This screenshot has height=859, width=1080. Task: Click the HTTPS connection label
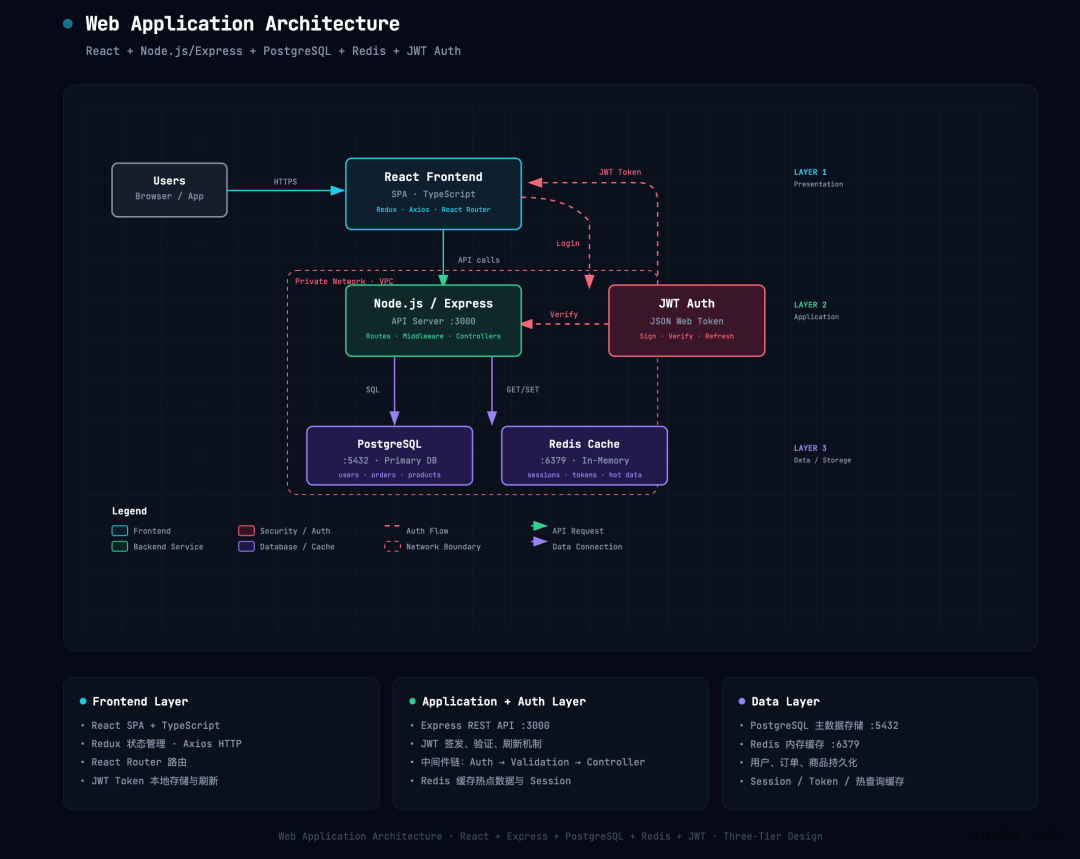click(x=285, y=182)
